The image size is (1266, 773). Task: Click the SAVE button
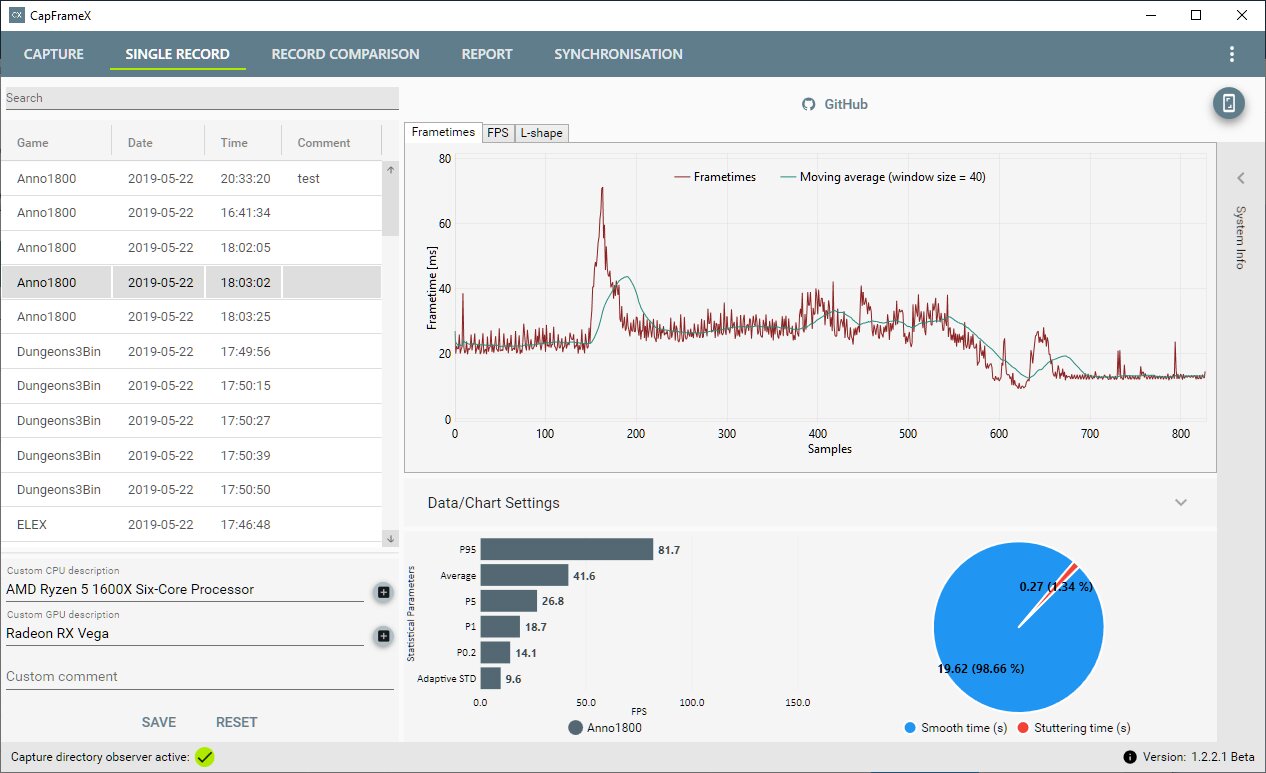159,722
